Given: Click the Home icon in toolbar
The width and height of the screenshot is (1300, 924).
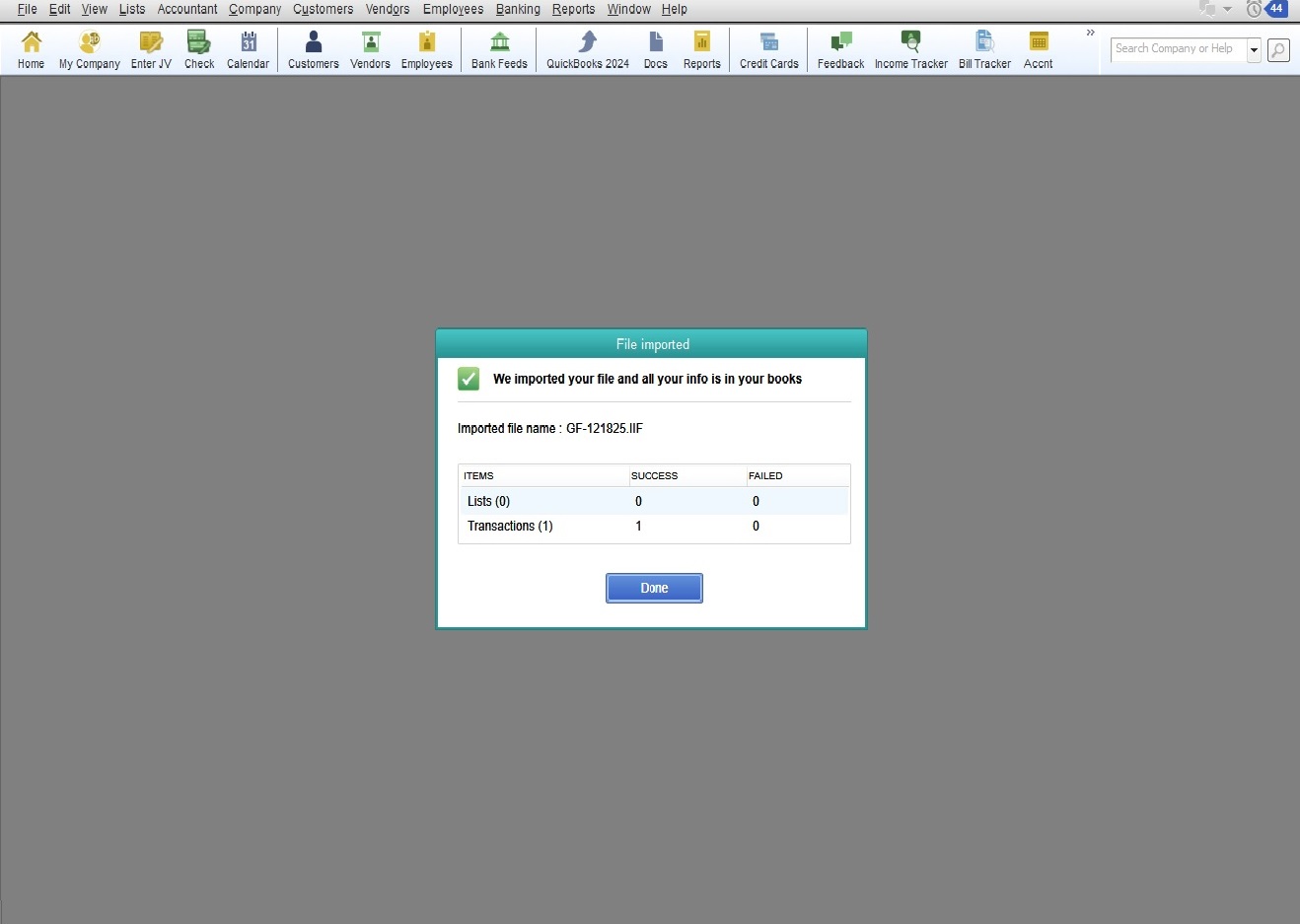Looking at the screenshot, I should pos(31,49).
